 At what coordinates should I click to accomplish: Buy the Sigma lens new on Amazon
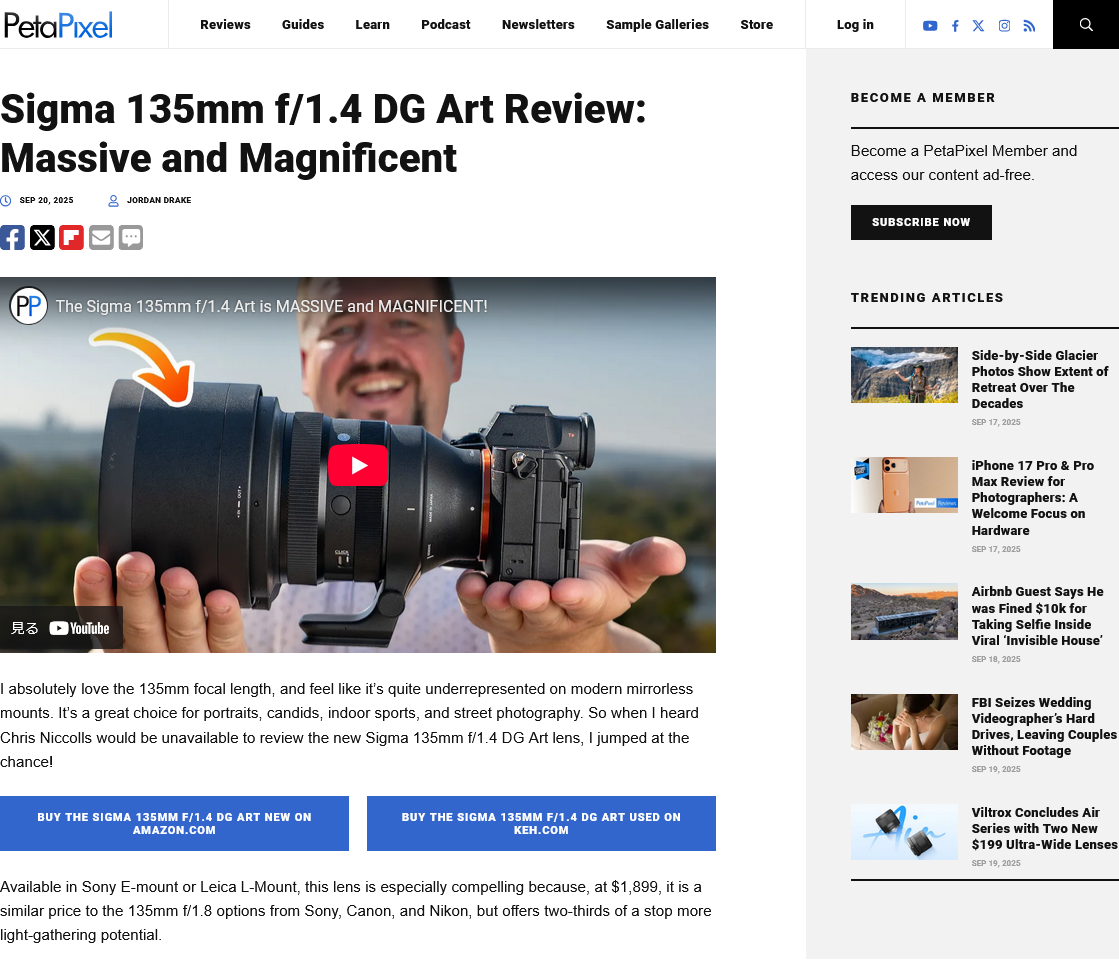174,823
